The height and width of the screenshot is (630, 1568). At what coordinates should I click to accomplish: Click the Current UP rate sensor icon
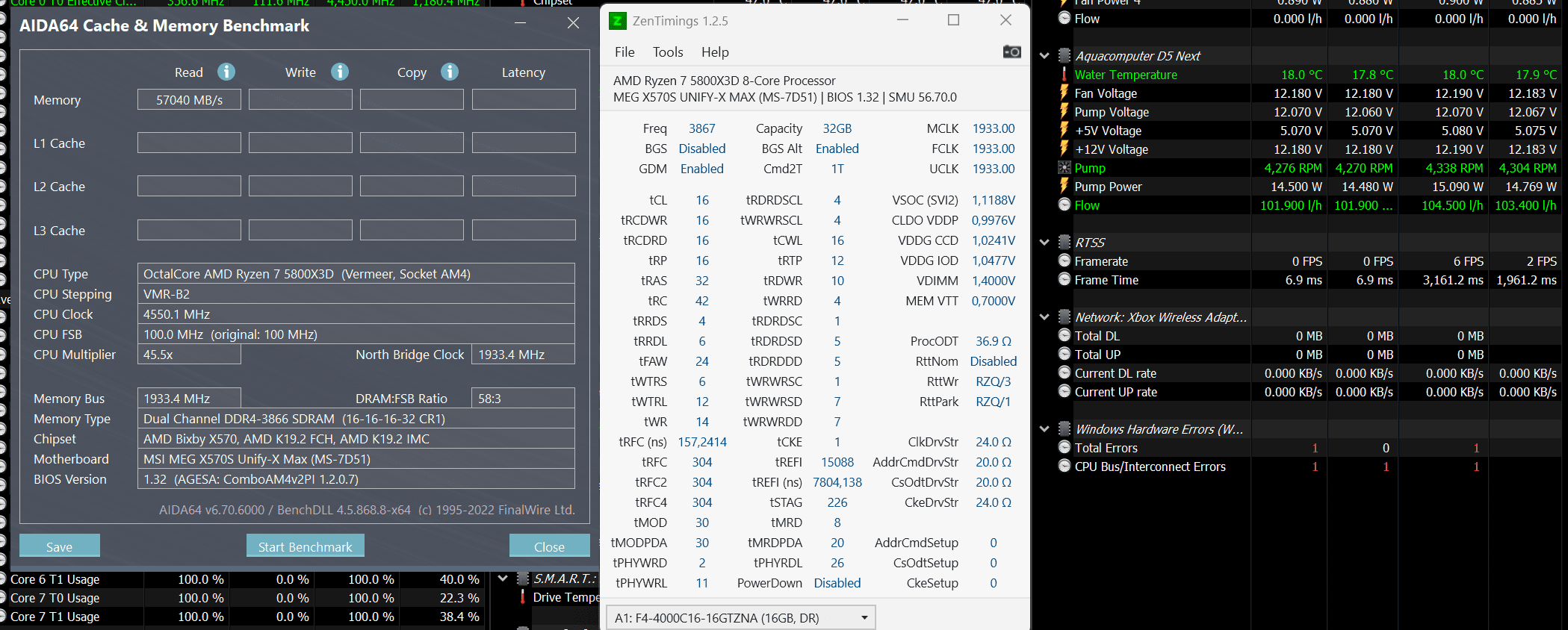tap(1065, 391)
